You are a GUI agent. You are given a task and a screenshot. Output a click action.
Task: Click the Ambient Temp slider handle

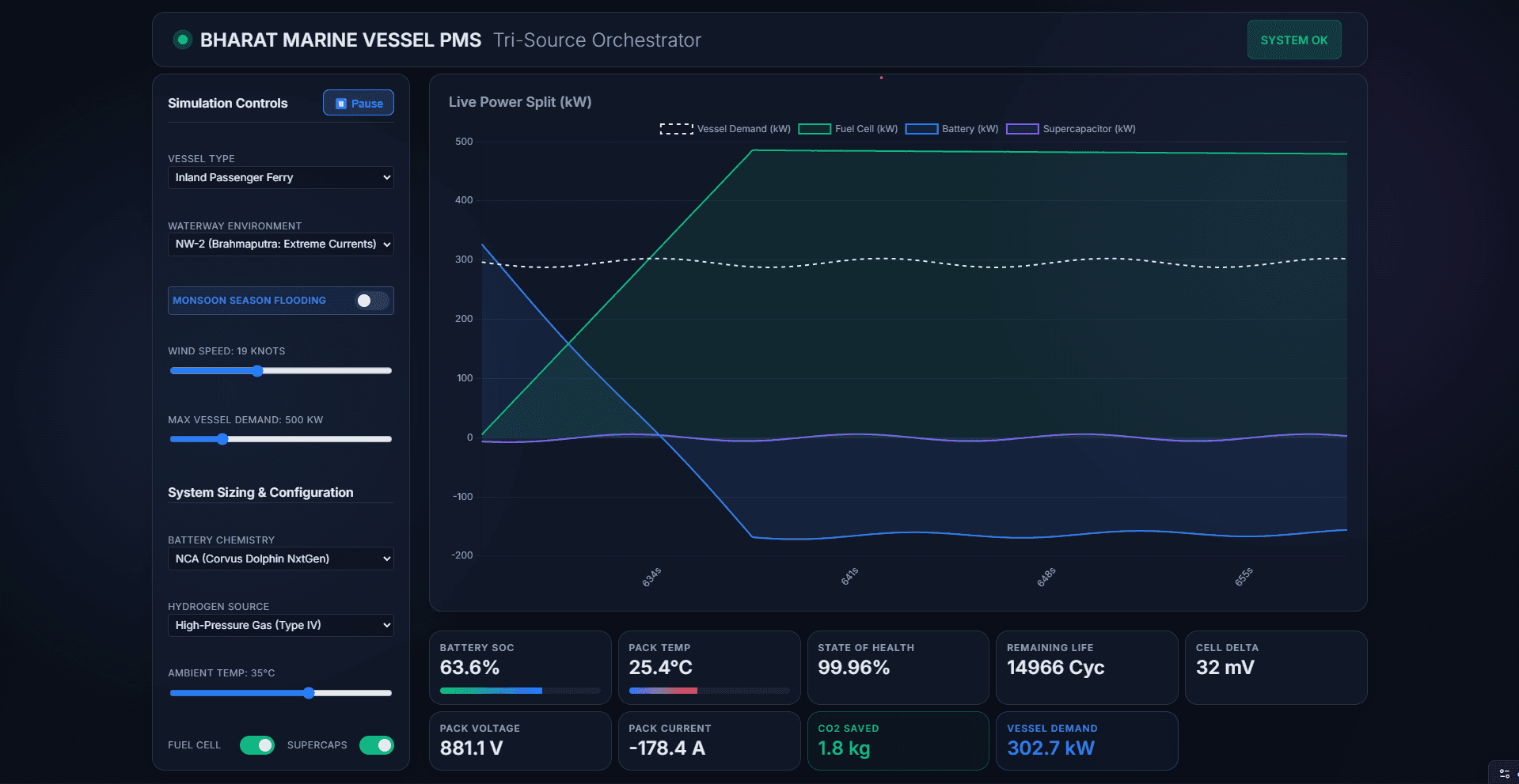point(309,693)
